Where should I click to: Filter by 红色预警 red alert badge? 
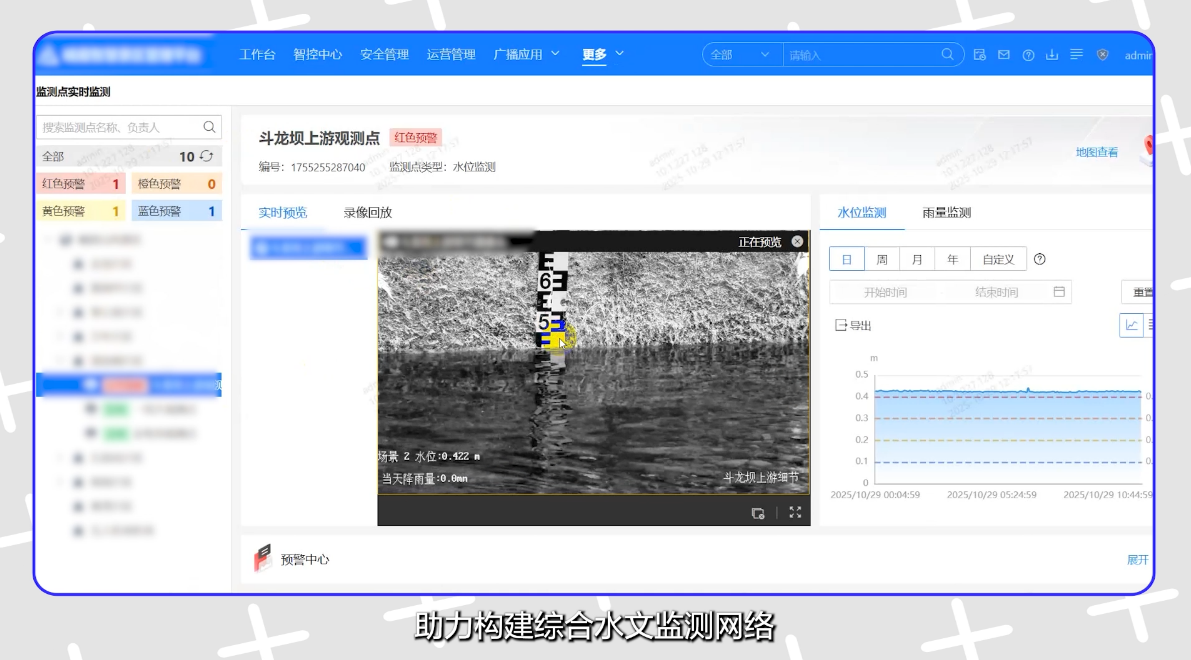(x=80, y=184)
